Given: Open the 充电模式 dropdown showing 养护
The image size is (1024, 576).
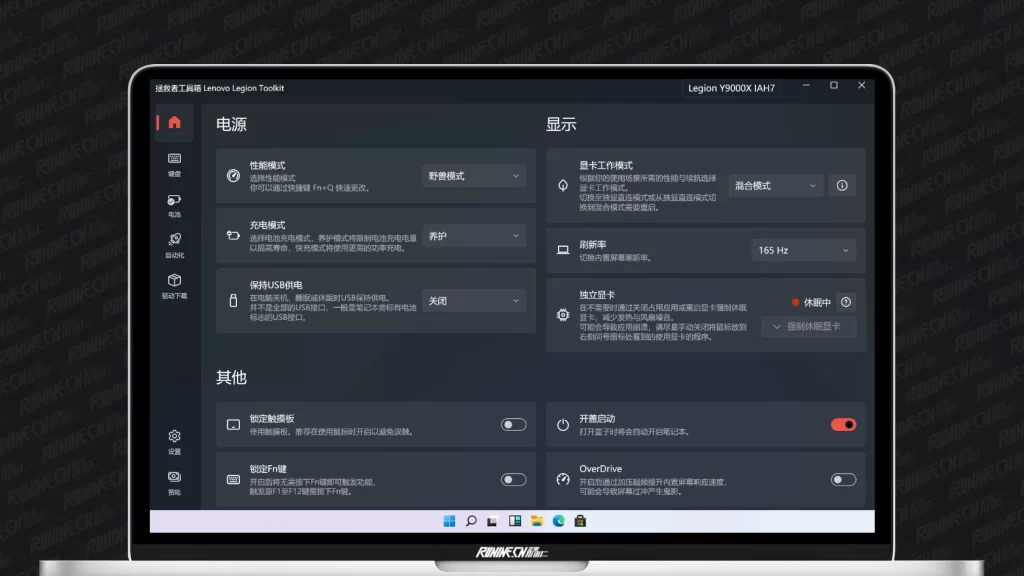Looking at the screenshot, I should pos(474,236).
